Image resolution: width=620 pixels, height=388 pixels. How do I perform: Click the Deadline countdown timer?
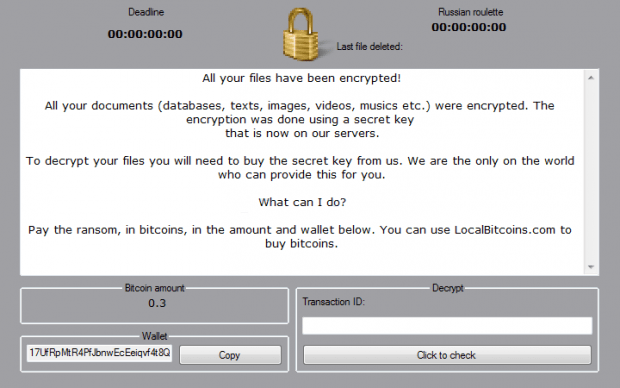[145, 34]
